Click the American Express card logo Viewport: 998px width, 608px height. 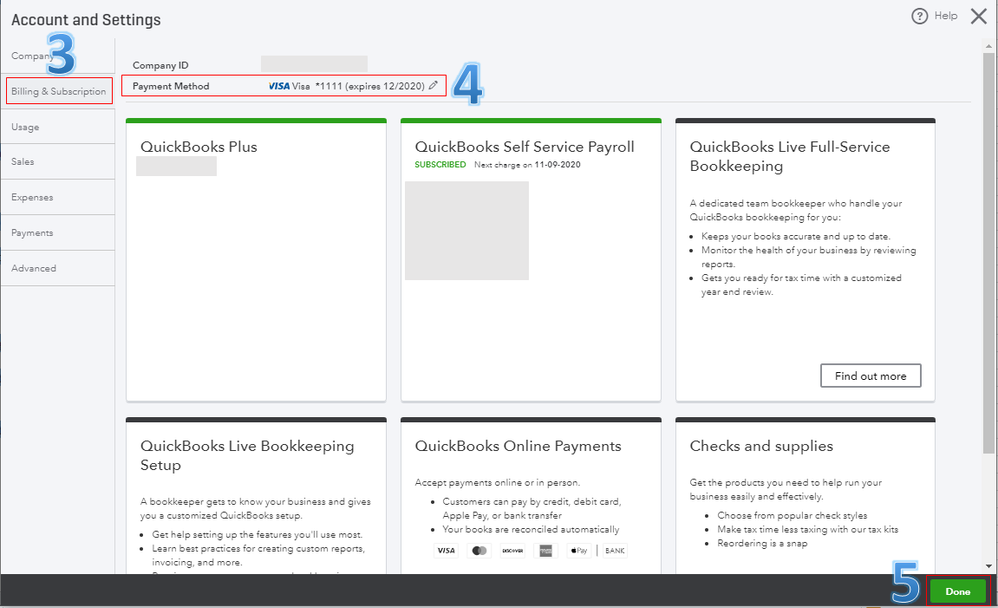coord(545,551)
